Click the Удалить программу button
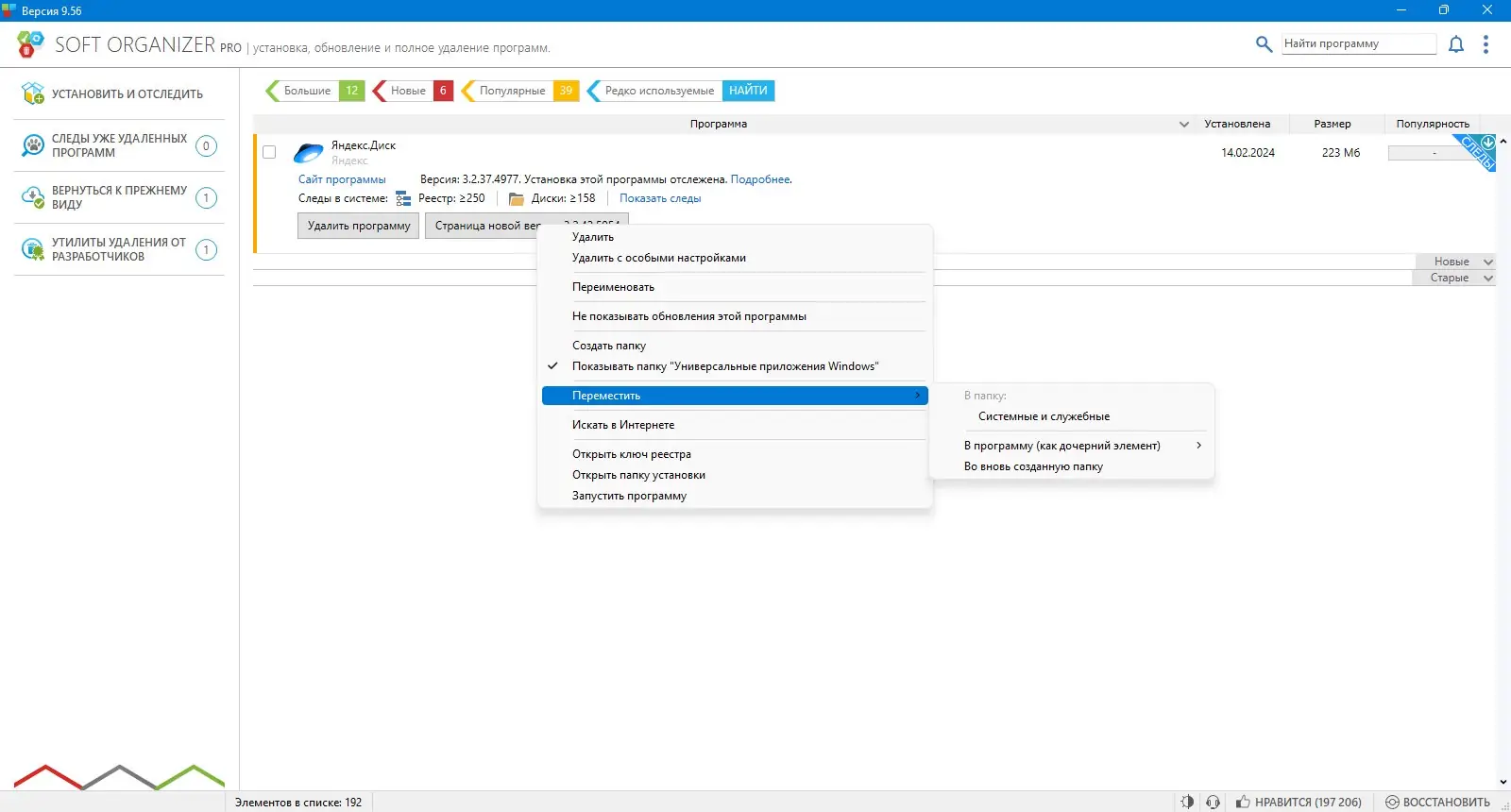Image resolution: width=1511 pixels, height=812 pixels. point(359,226)
